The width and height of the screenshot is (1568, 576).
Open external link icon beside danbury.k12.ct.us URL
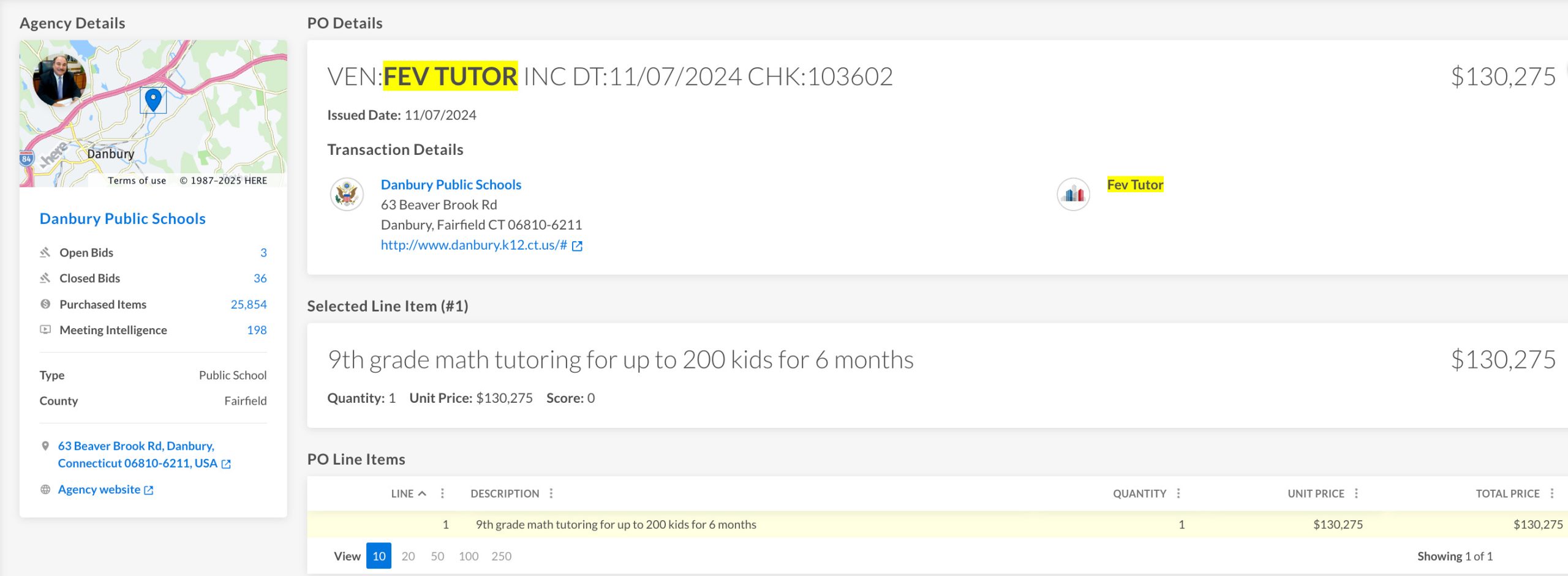tap(577, 246)
